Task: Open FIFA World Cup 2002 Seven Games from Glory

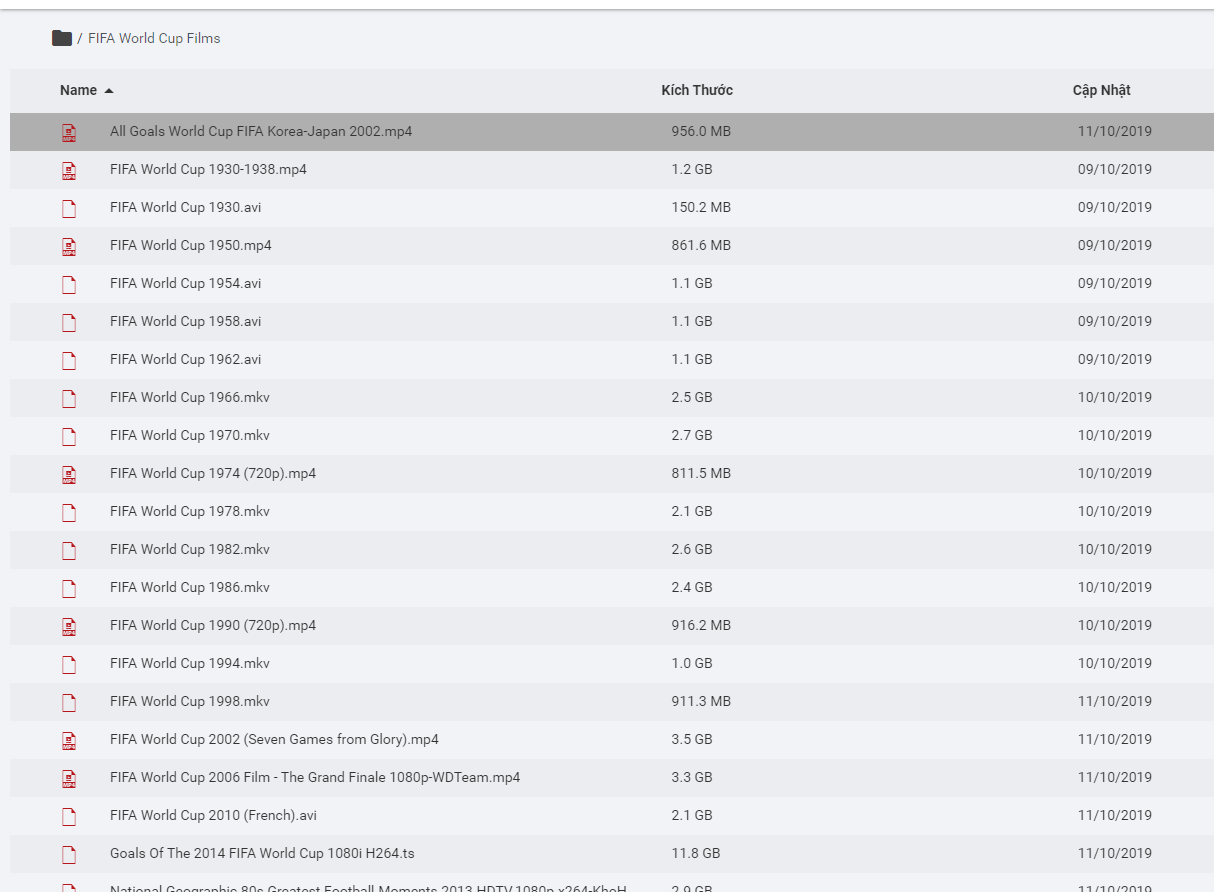Action: 274,739
